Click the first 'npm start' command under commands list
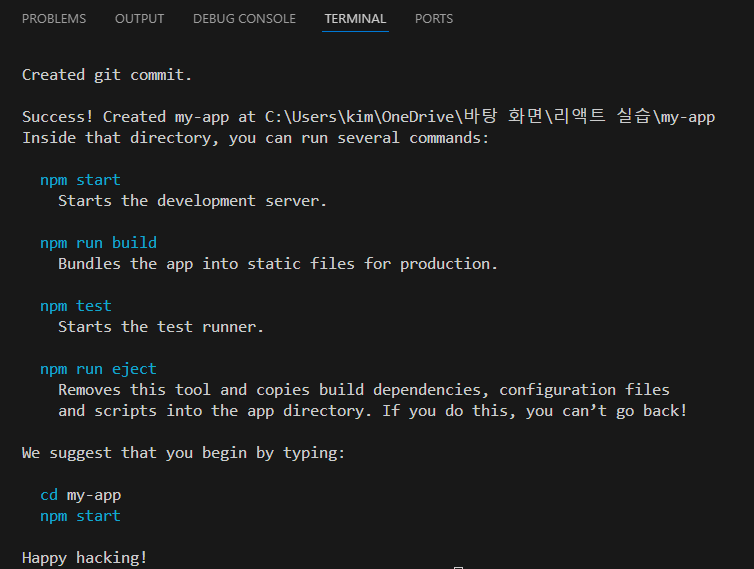The image size is (754, 569). pos(80,180)
